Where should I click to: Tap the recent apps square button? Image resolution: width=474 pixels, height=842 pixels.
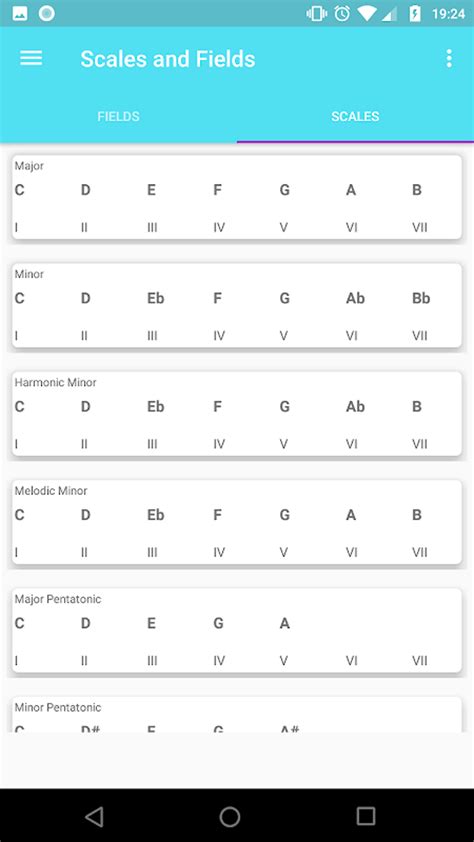[x=366, y=816]
